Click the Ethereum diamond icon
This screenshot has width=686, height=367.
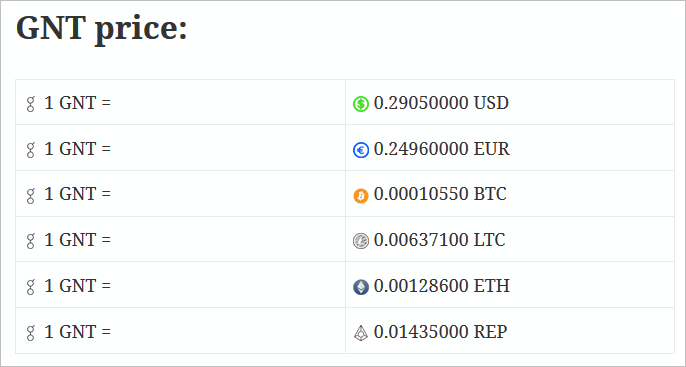coord(361,287)
